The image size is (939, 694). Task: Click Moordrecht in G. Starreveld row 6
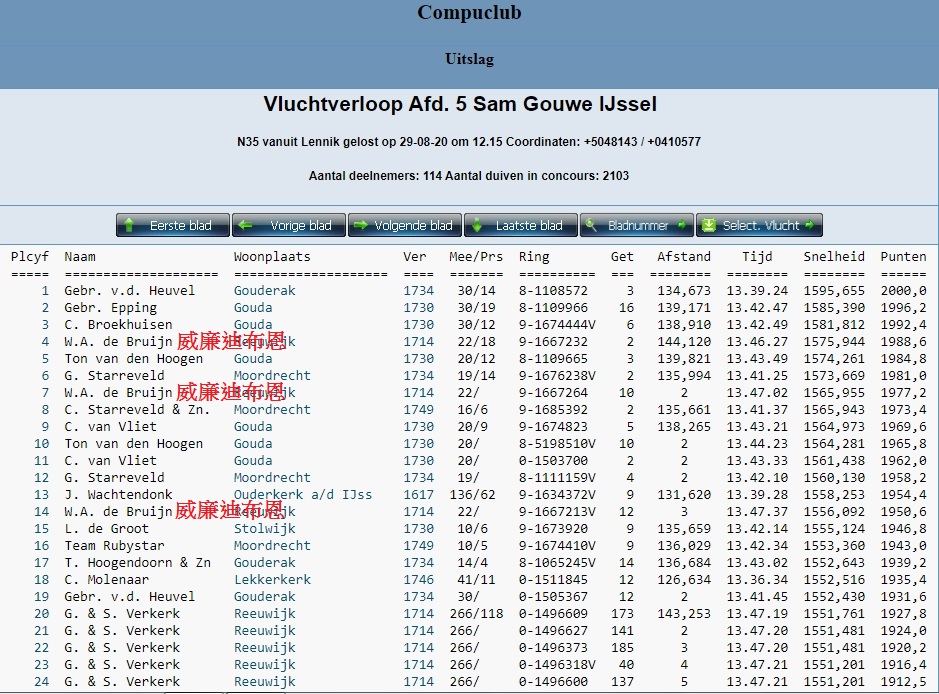[x=272, y=375]
